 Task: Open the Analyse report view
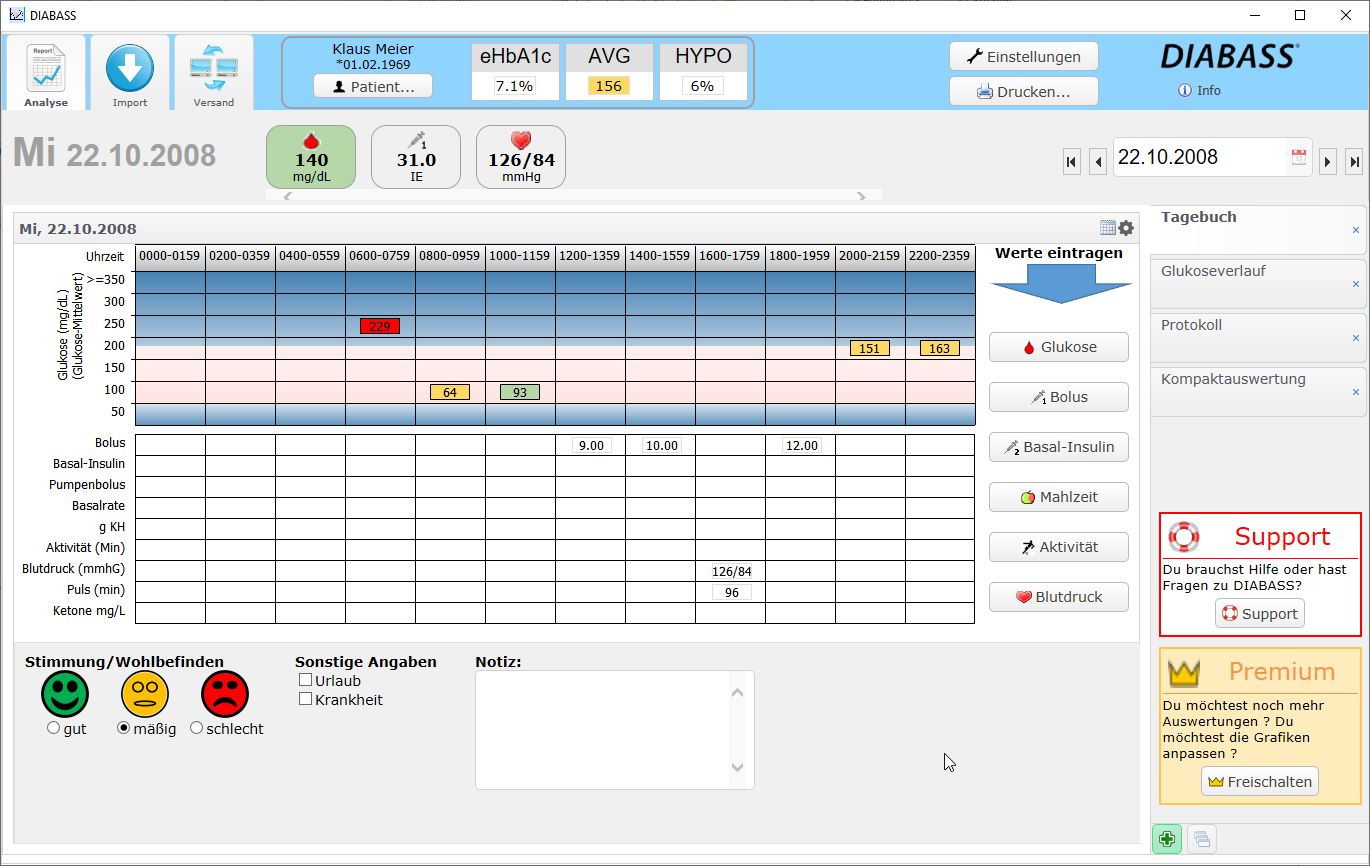click(x=46, y=73)
